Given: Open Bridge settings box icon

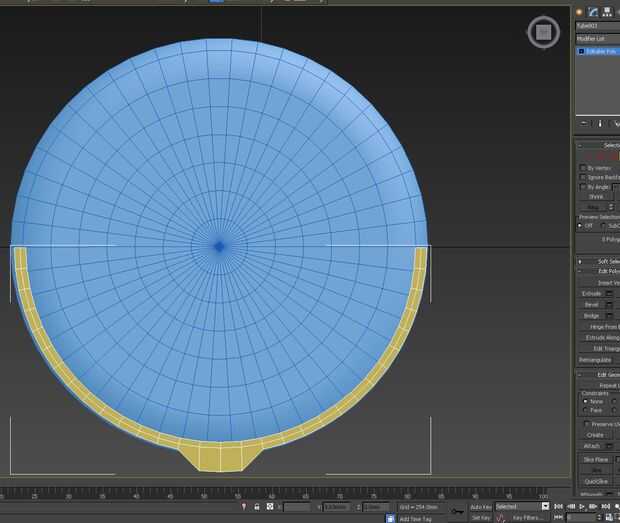Looking at the screenshot, I should [609, 316].
